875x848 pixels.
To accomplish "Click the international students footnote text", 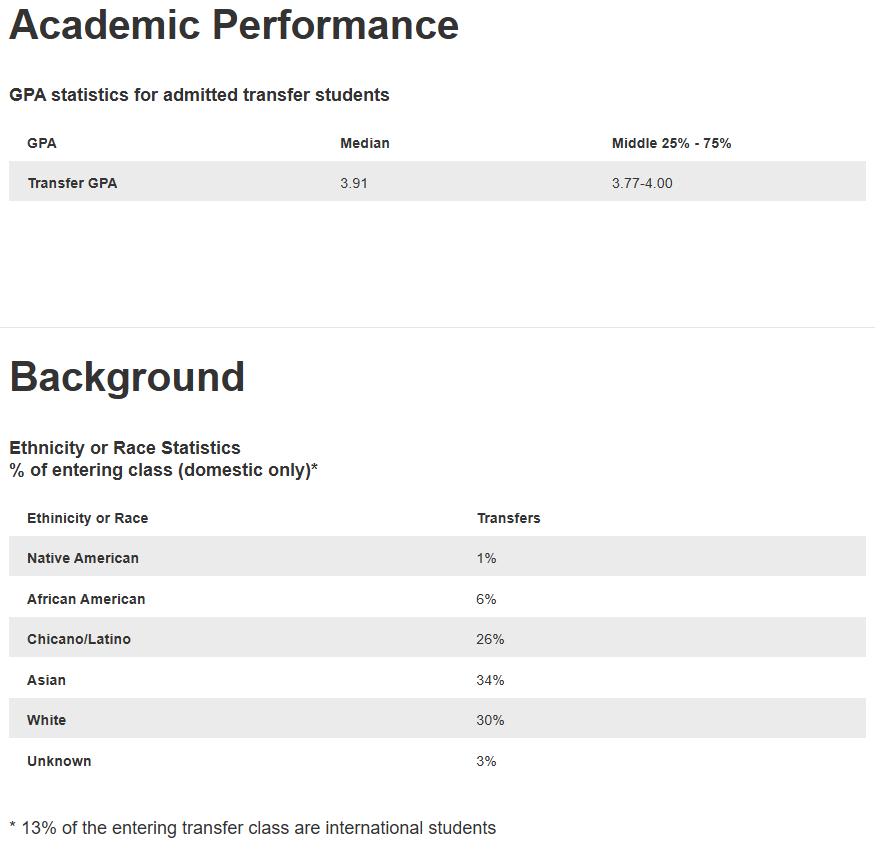I will coord(252,828).
